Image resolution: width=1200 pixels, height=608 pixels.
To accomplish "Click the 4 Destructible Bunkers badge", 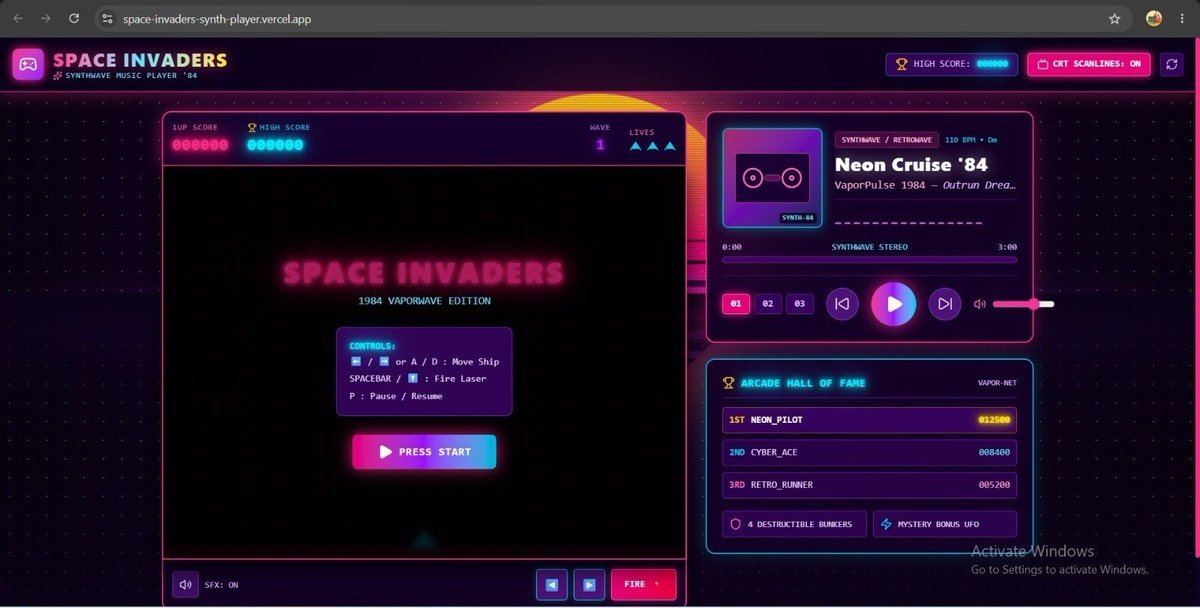I will (x=794, y=524).
